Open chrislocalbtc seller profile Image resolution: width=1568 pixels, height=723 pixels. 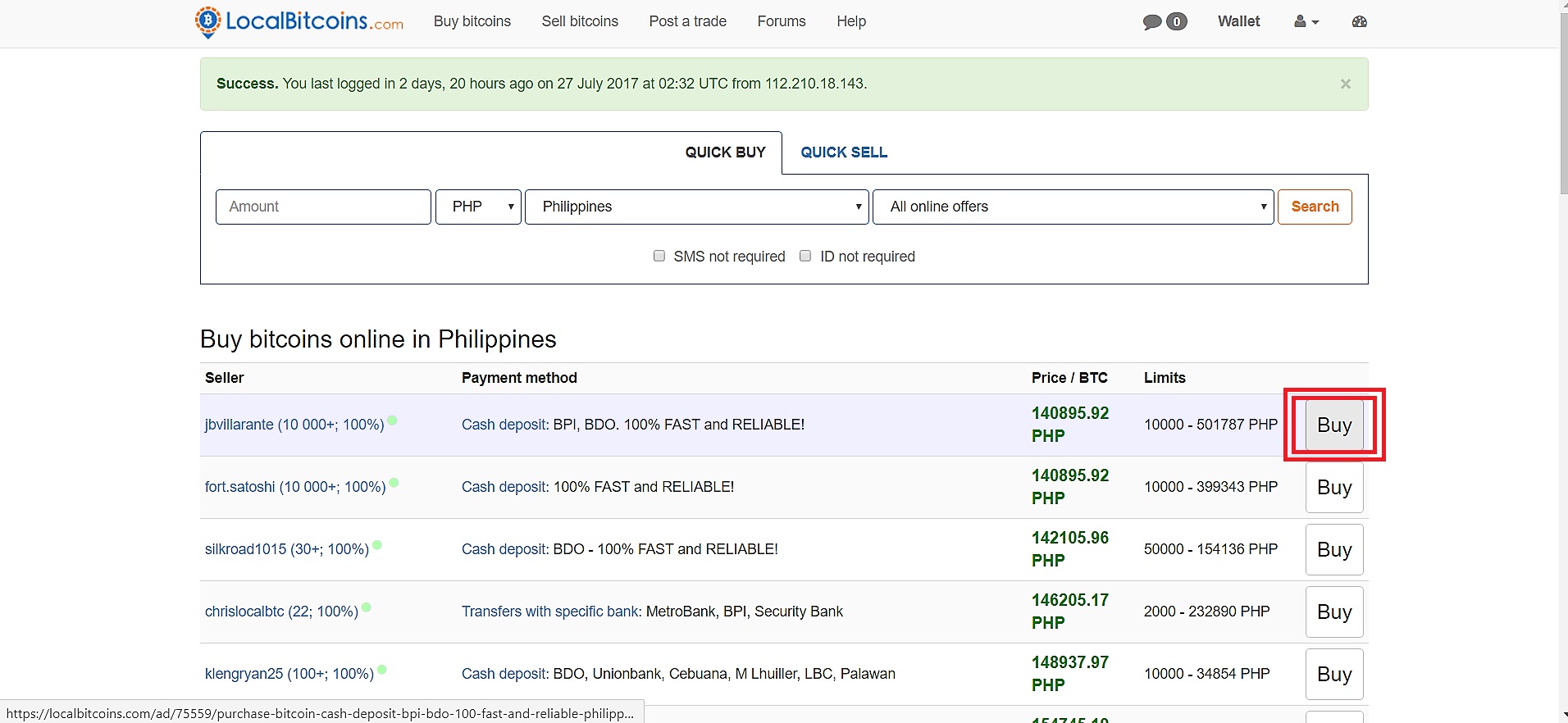(281, 612)
